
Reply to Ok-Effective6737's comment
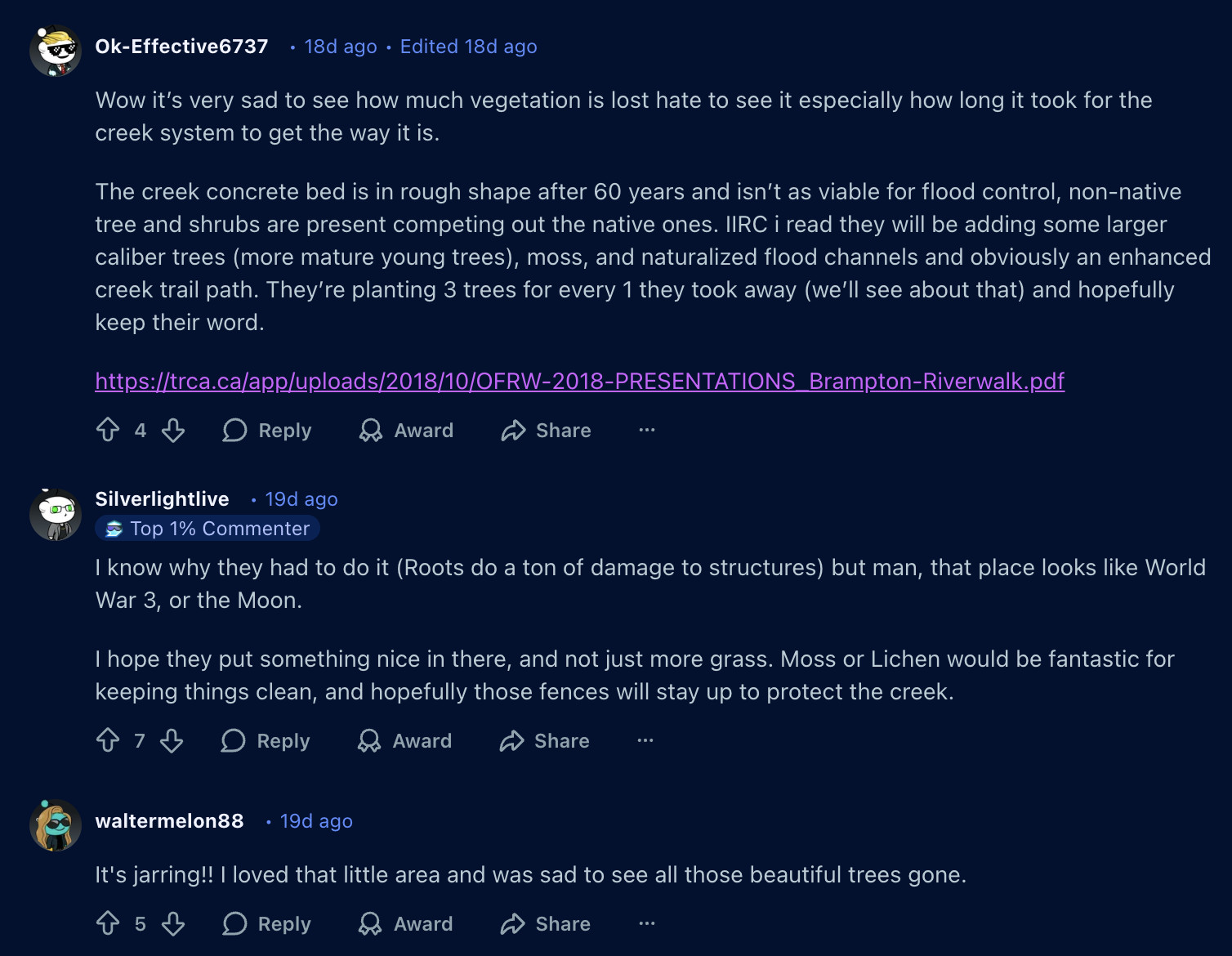(x=267, y=430)
